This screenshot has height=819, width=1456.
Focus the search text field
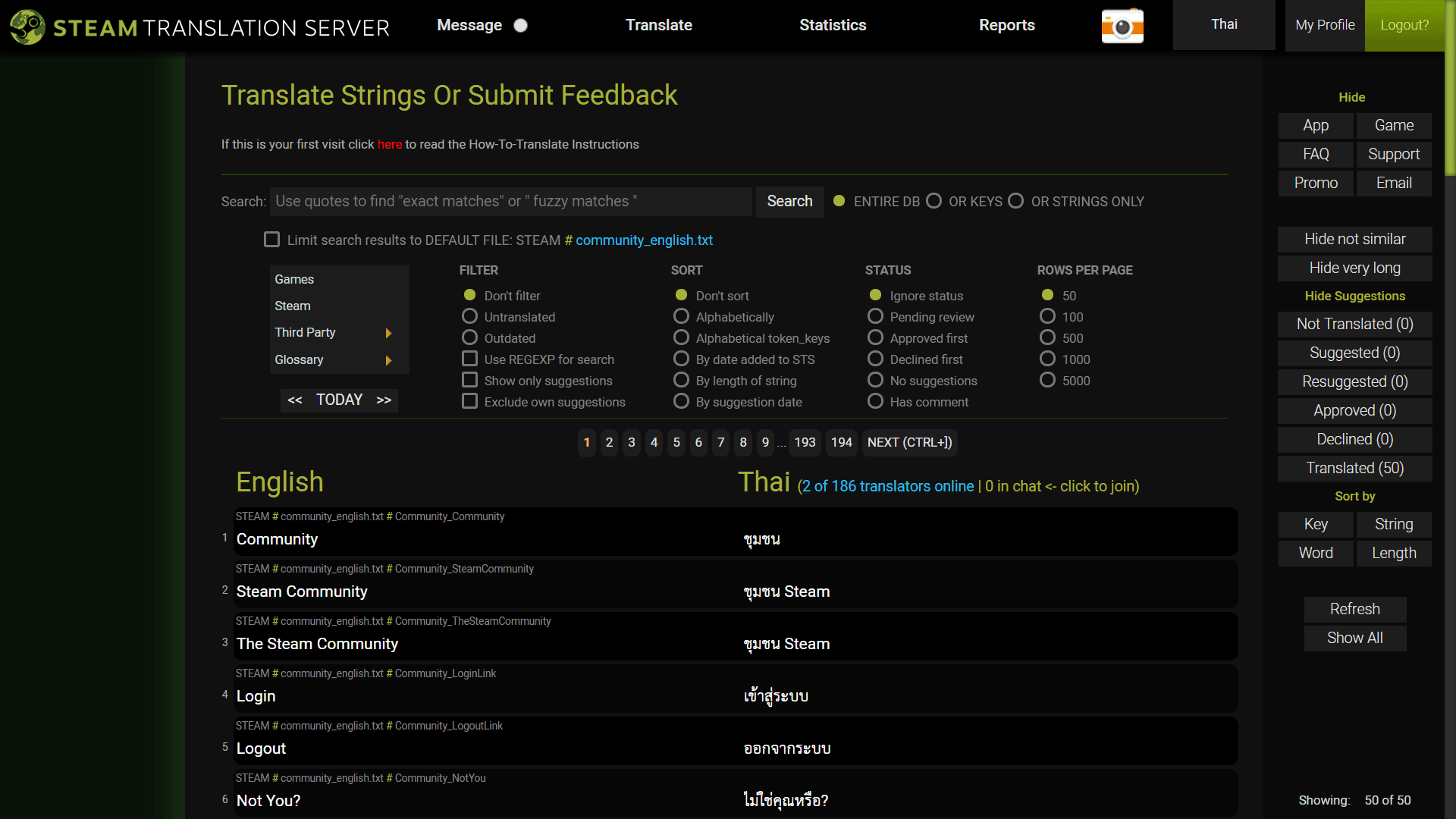click(510, 201)
